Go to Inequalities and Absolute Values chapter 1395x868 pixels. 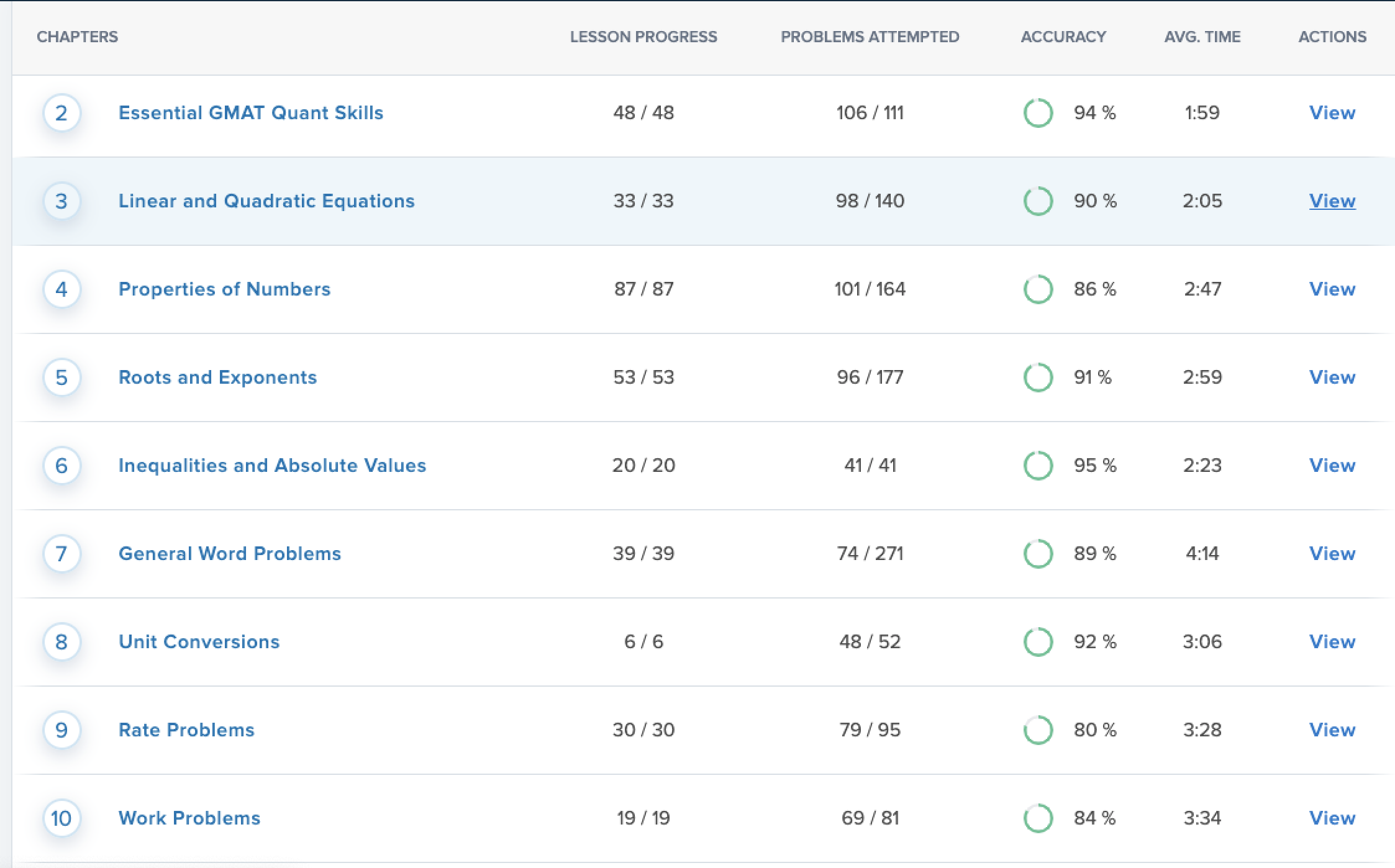(x=272, y=466)
